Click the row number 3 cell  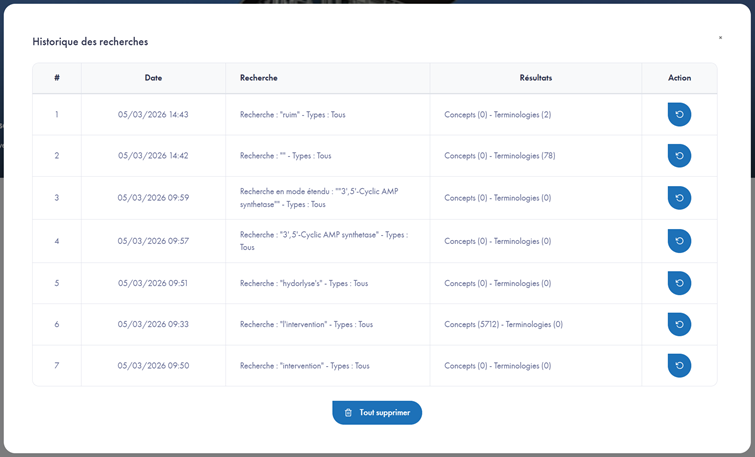57,198
